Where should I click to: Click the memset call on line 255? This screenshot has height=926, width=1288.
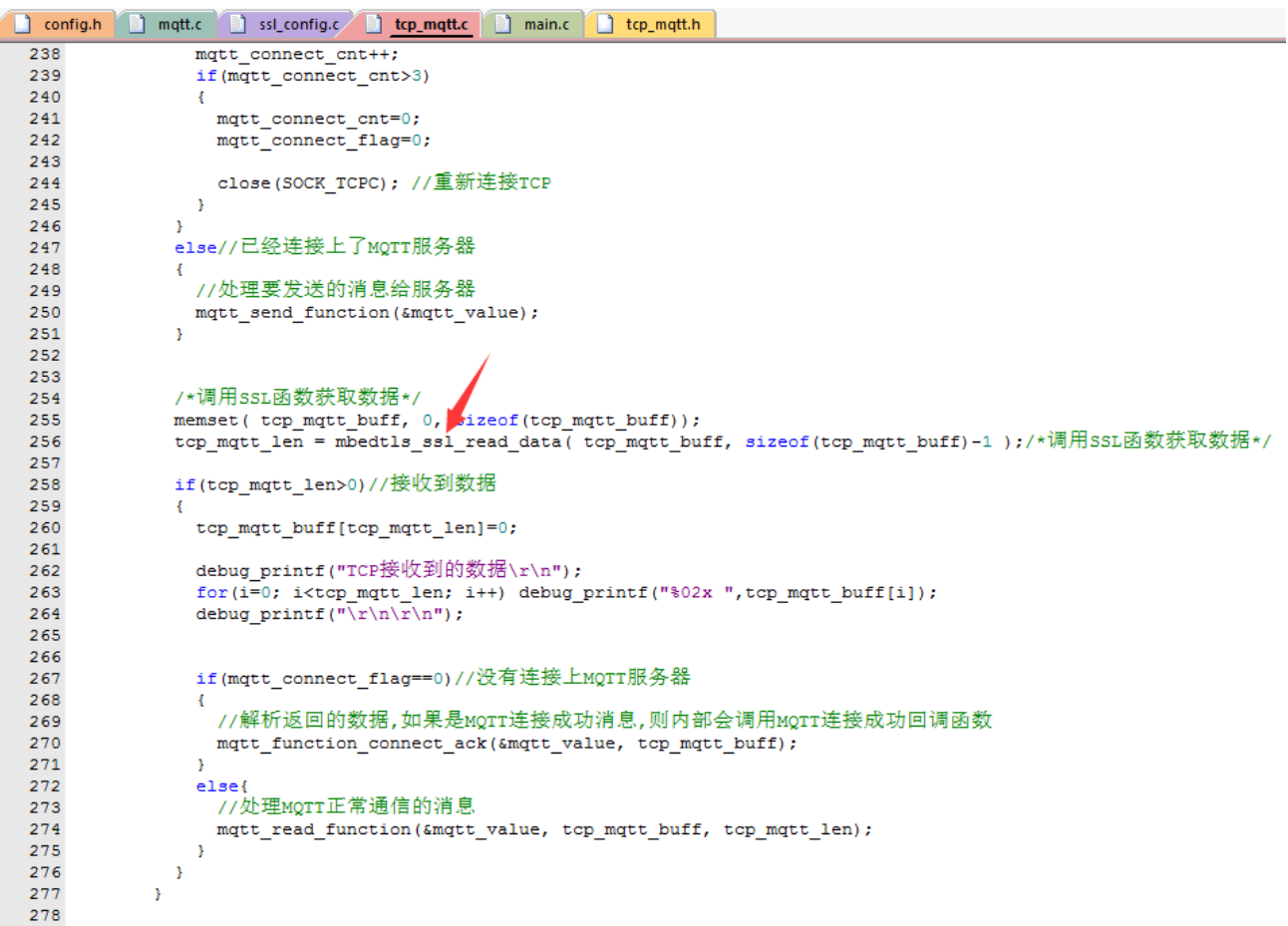tap(205, 421)
